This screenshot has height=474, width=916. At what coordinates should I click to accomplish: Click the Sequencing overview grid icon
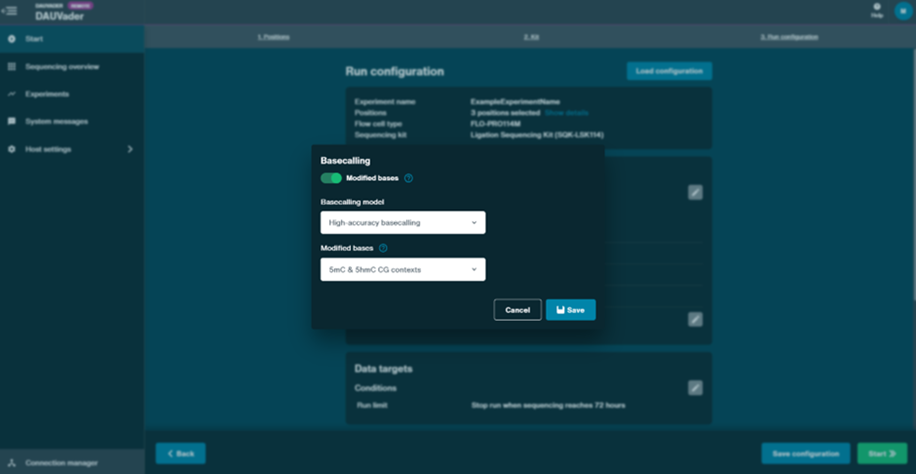12,67
